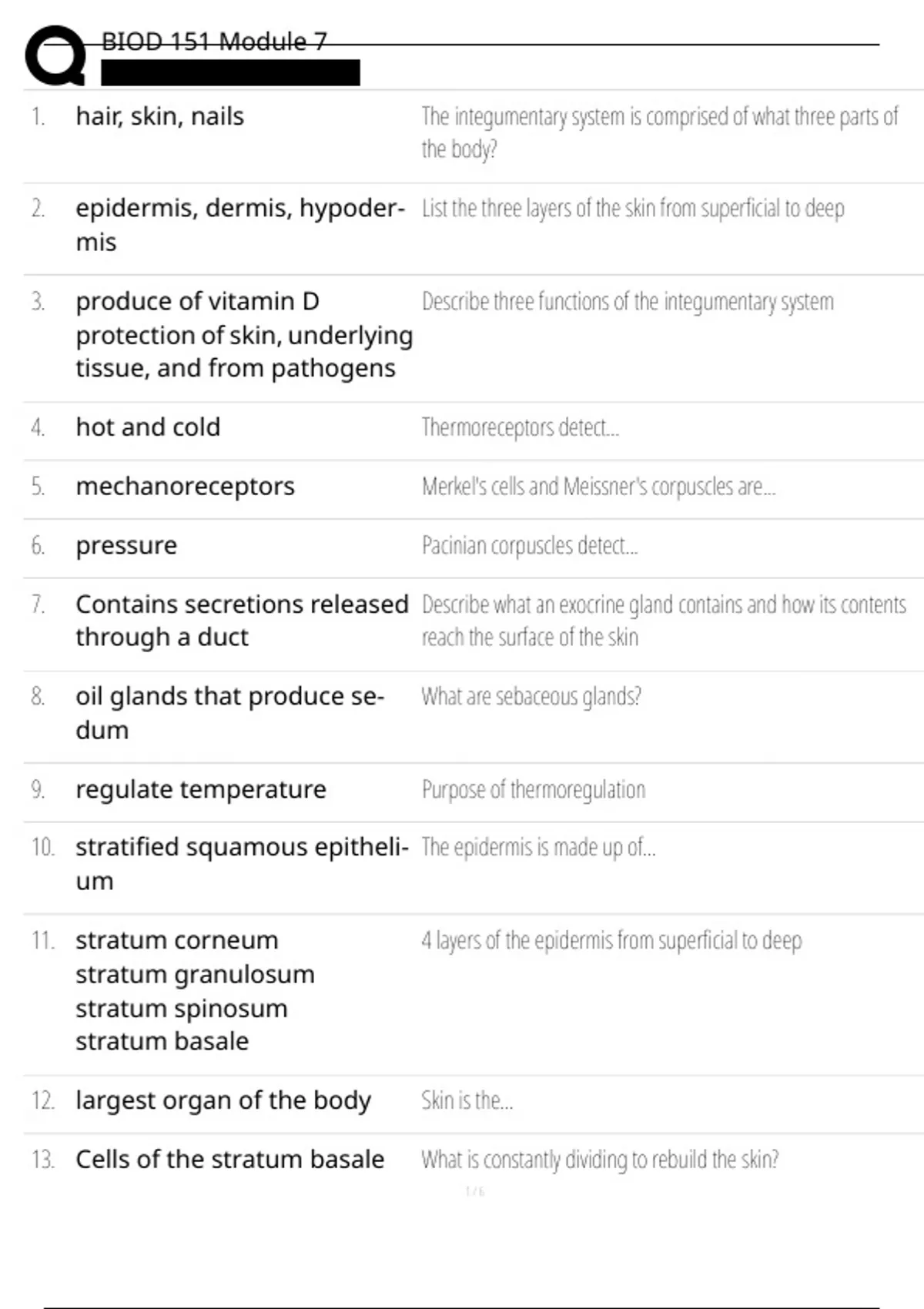
Task: Click "What is constantly dividing to rebuild the skin?"
Action: click(599, 1159)
